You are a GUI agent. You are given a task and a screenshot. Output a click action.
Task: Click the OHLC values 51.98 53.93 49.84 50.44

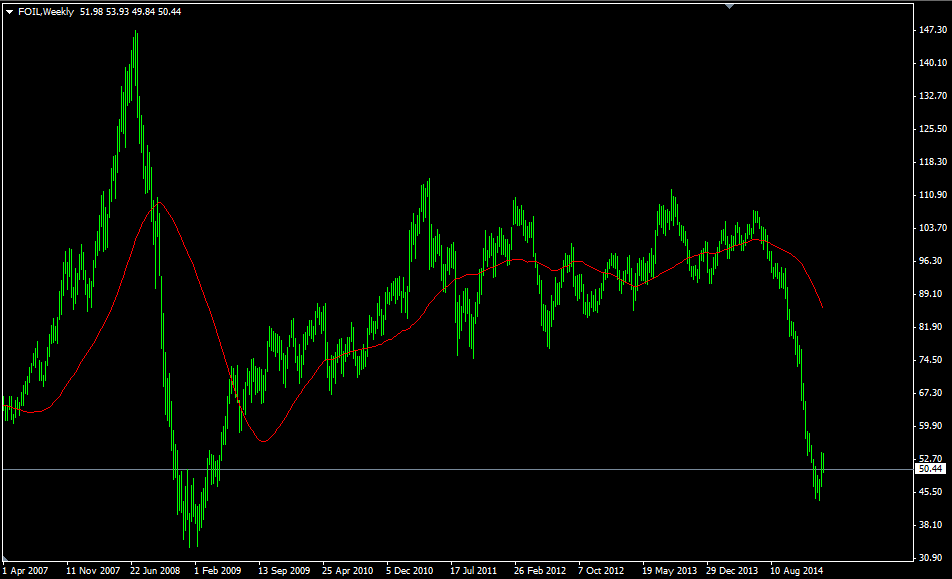tap(131, 12)
